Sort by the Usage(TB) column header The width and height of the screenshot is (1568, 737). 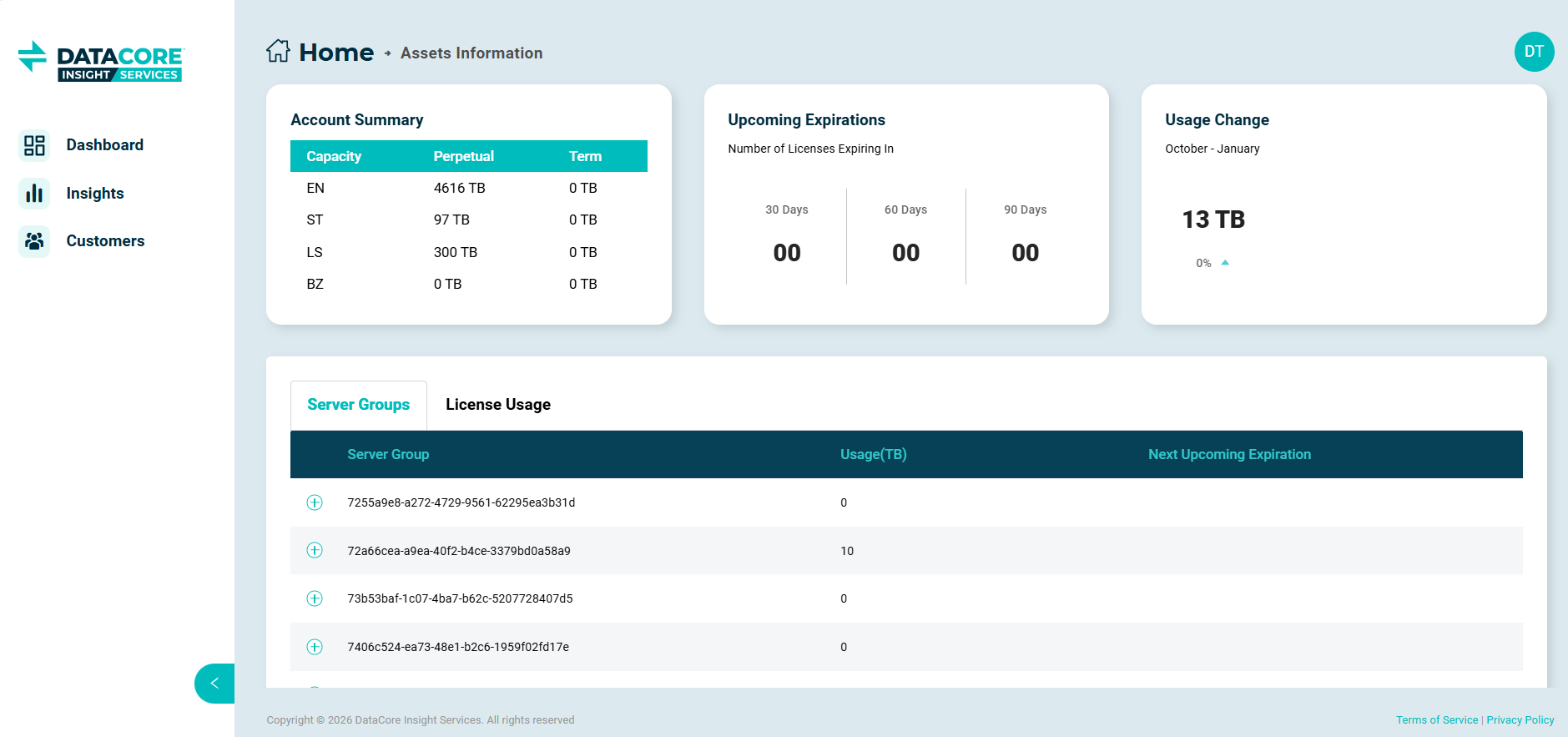coord(873,454)
